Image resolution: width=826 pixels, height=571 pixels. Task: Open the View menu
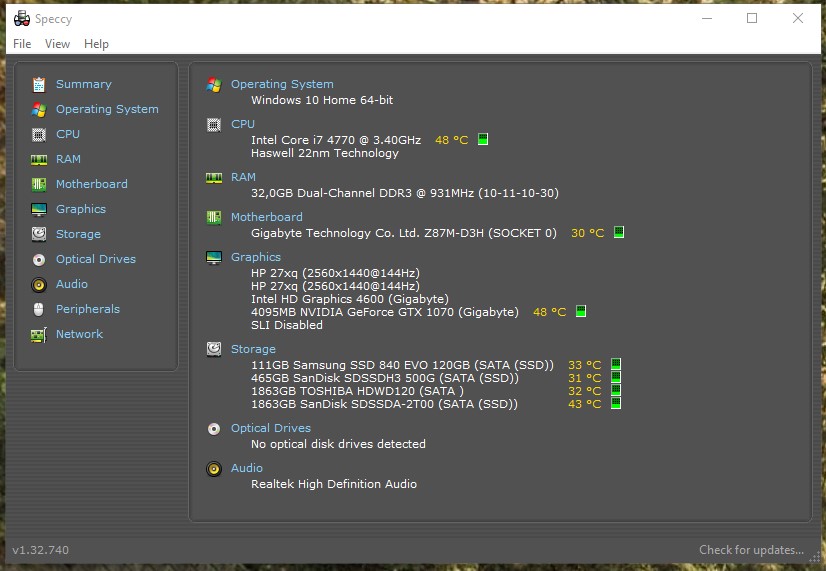[57, 44]
